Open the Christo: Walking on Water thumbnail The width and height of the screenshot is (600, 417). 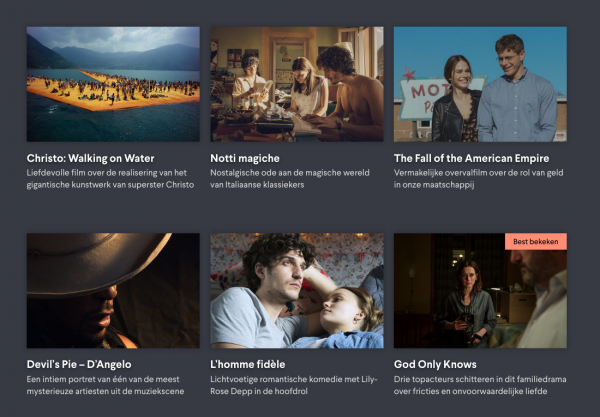pyautogui.click(x=113, y=84)
